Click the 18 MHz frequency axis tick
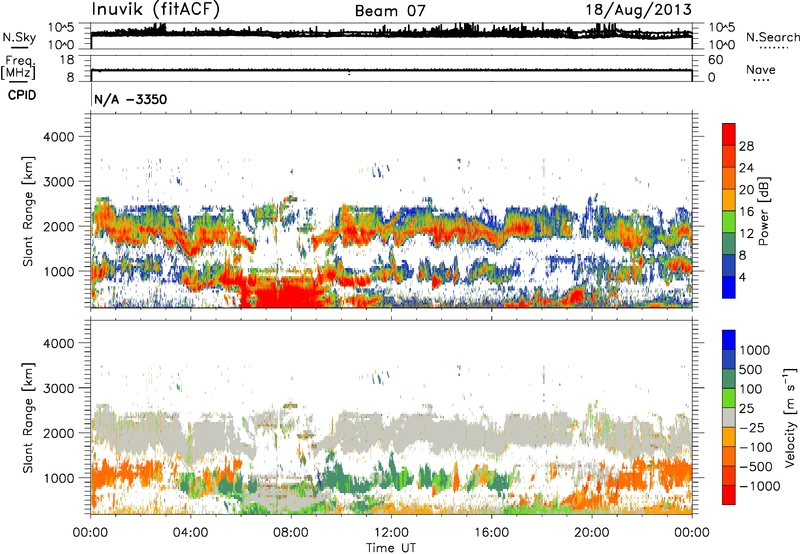800x554 pixels. click(x=67, y=60)
